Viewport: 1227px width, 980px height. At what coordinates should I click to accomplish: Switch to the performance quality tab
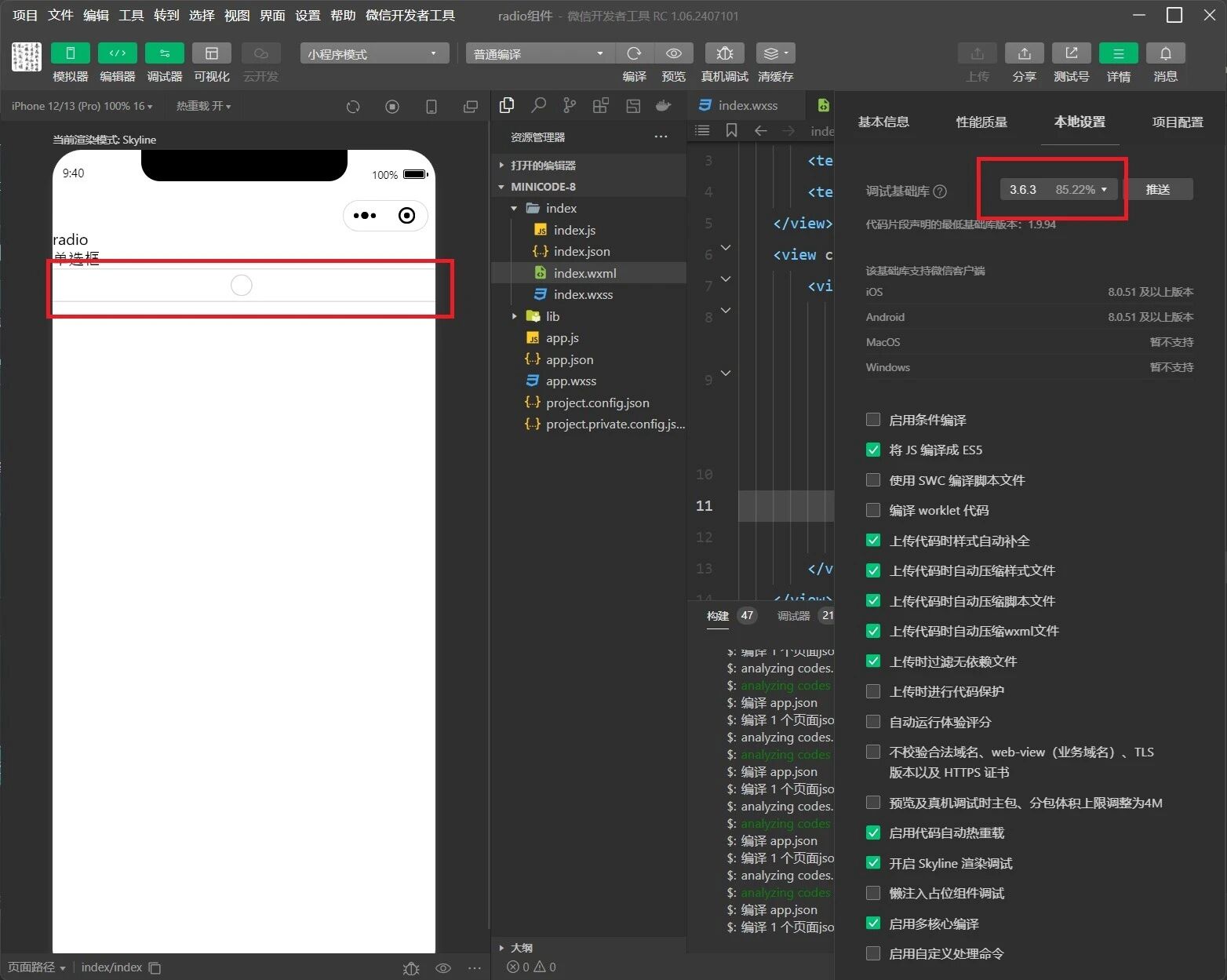[981, 122]
